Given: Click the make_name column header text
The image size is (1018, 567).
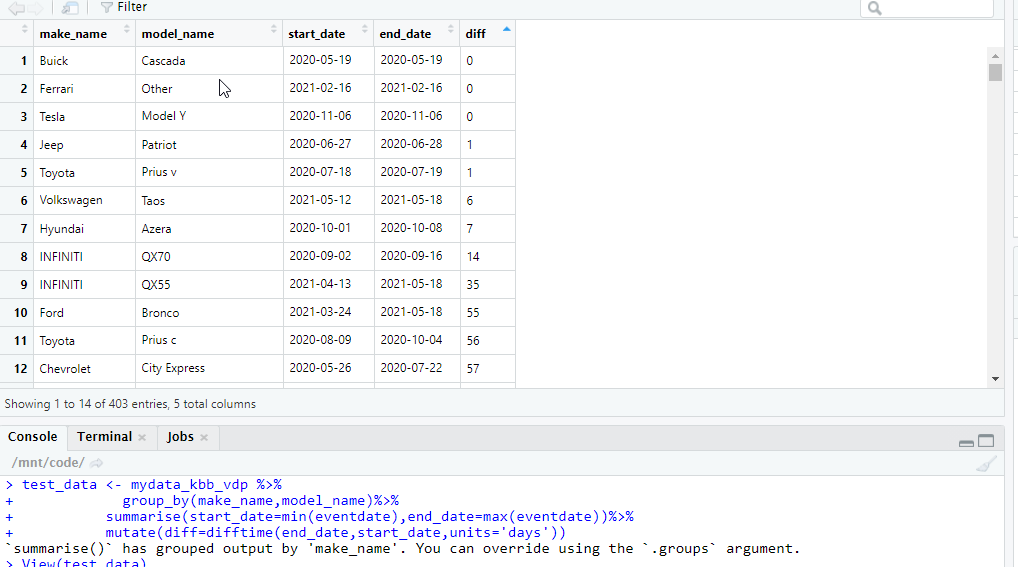Looking at the screenshot, I should [x=73, y=34].
